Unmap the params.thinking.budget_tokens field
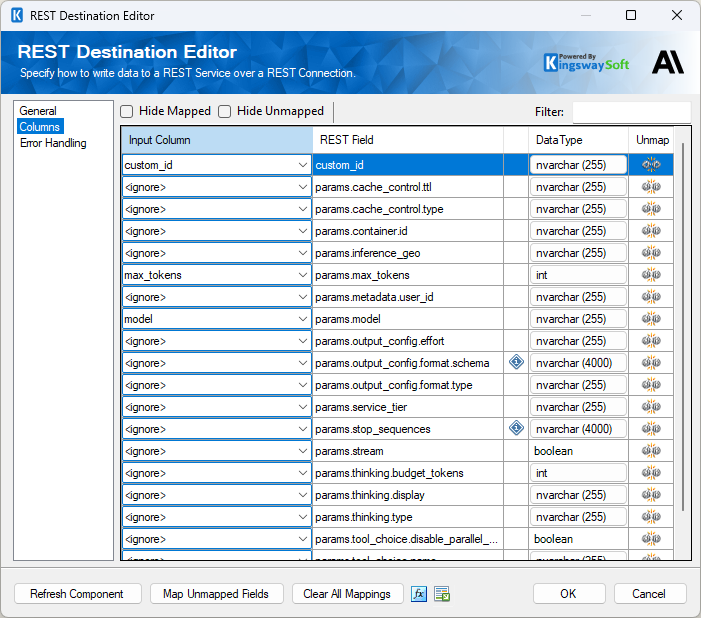The image size is (701, 618). (651, 473)
